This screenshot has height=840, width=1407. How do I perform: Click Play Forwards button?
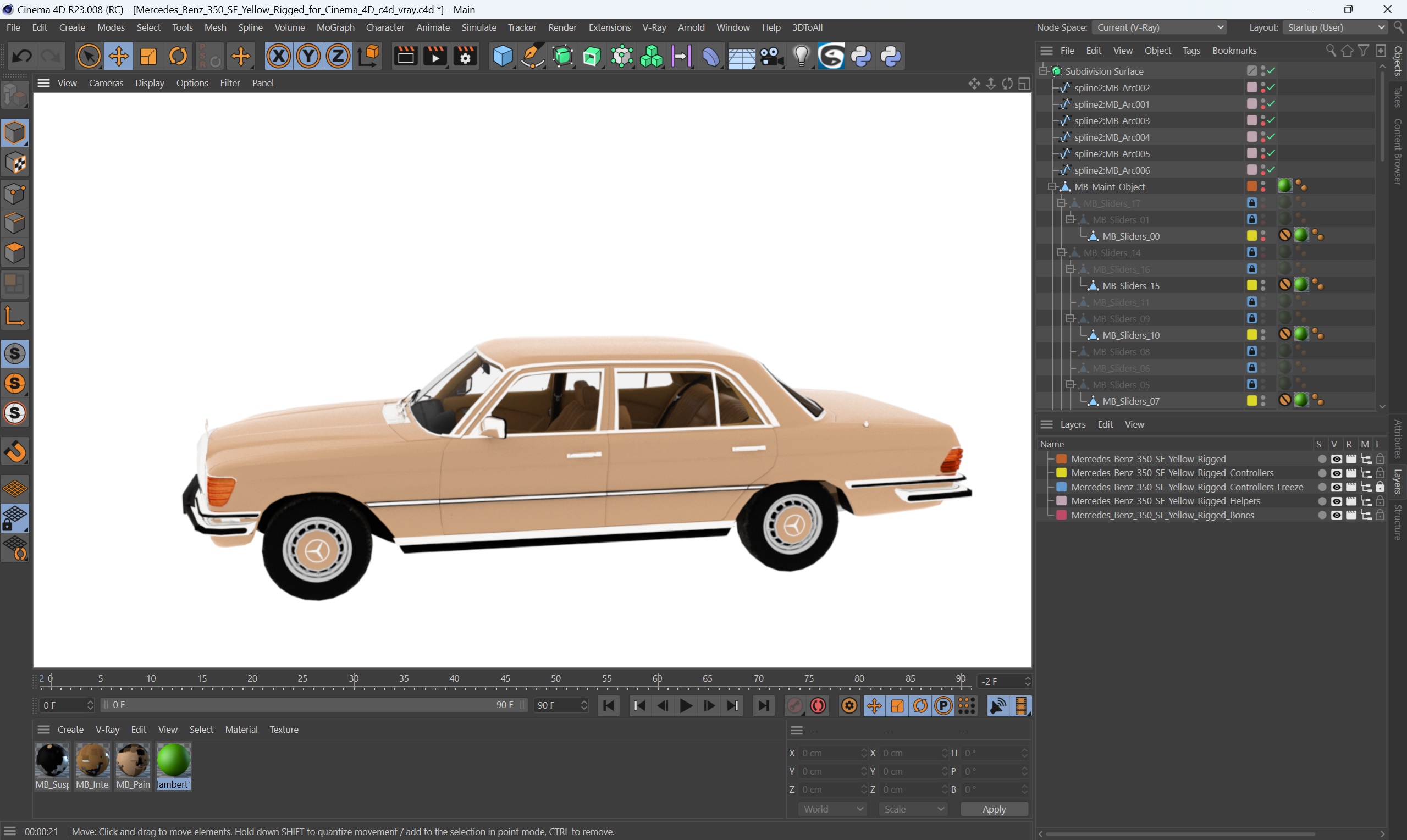pyautogui.click(x=686, y=706)
